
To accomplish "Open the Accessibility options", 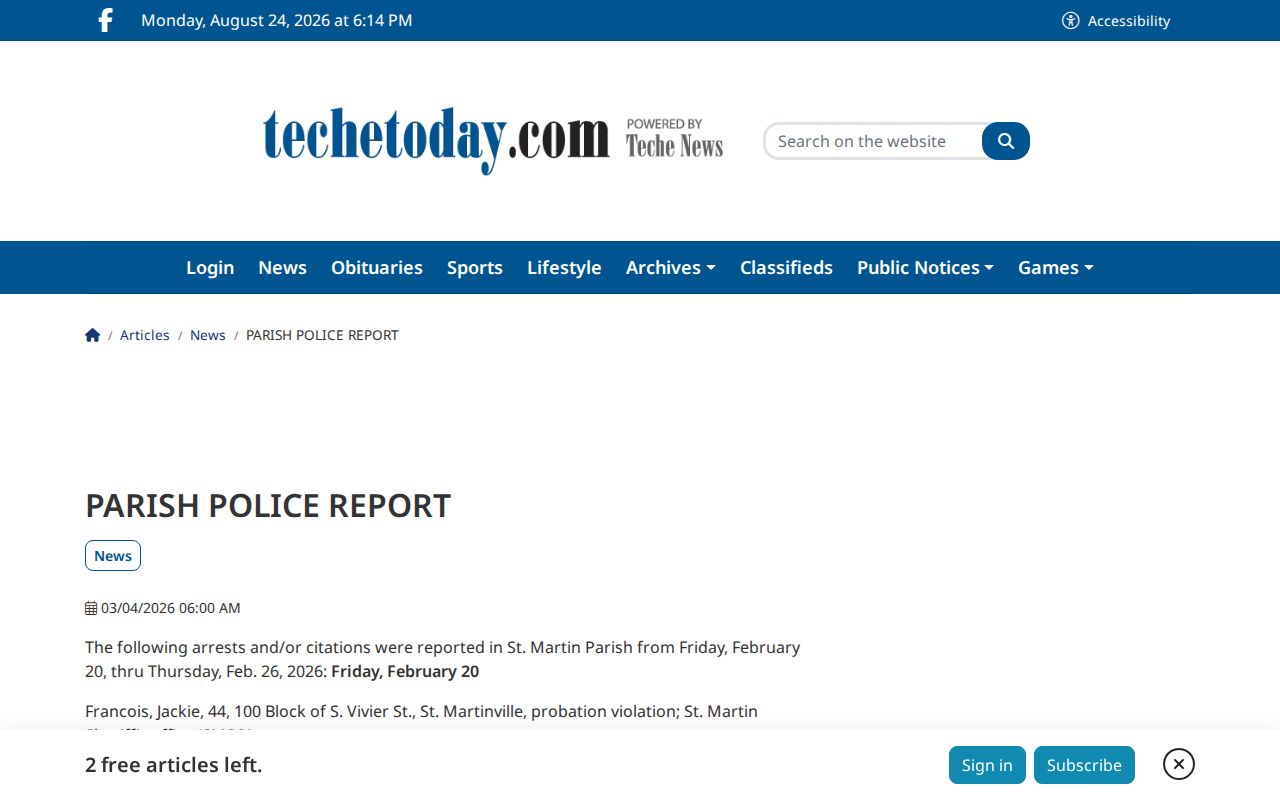I will point(1116,20).
